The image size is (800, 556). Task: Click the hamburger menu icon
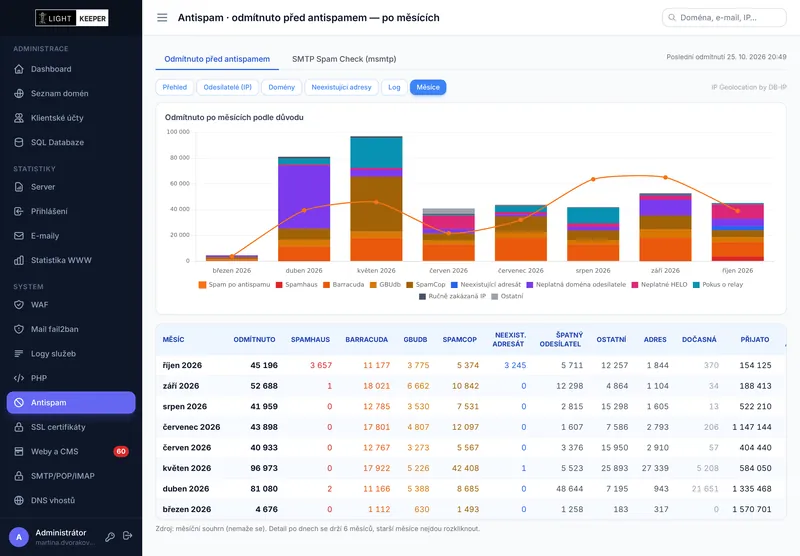pyautogui.click(x=162, y=18)
